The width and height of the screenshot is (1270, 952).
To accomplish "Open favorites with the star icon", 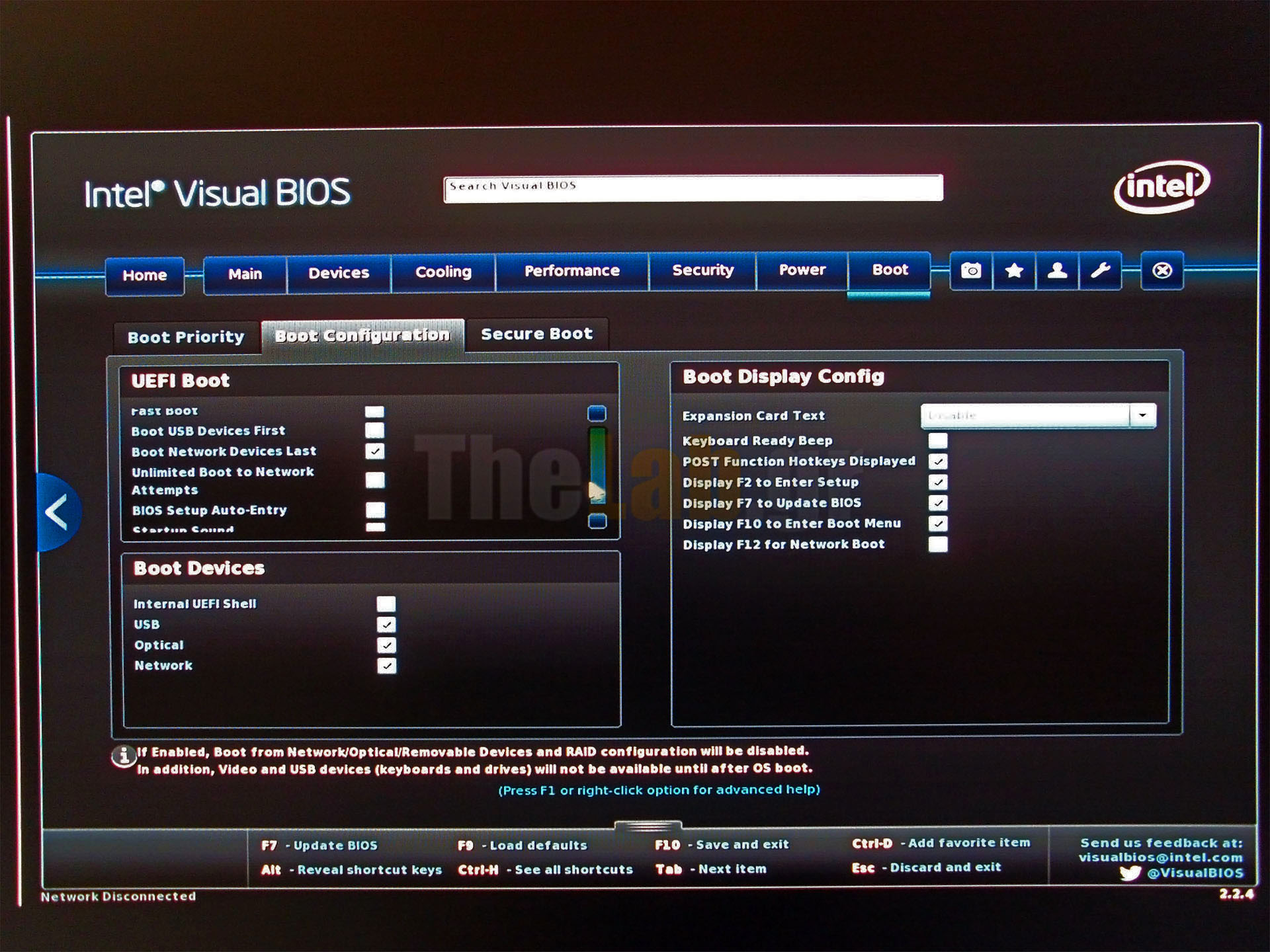I will [1013, 270].
